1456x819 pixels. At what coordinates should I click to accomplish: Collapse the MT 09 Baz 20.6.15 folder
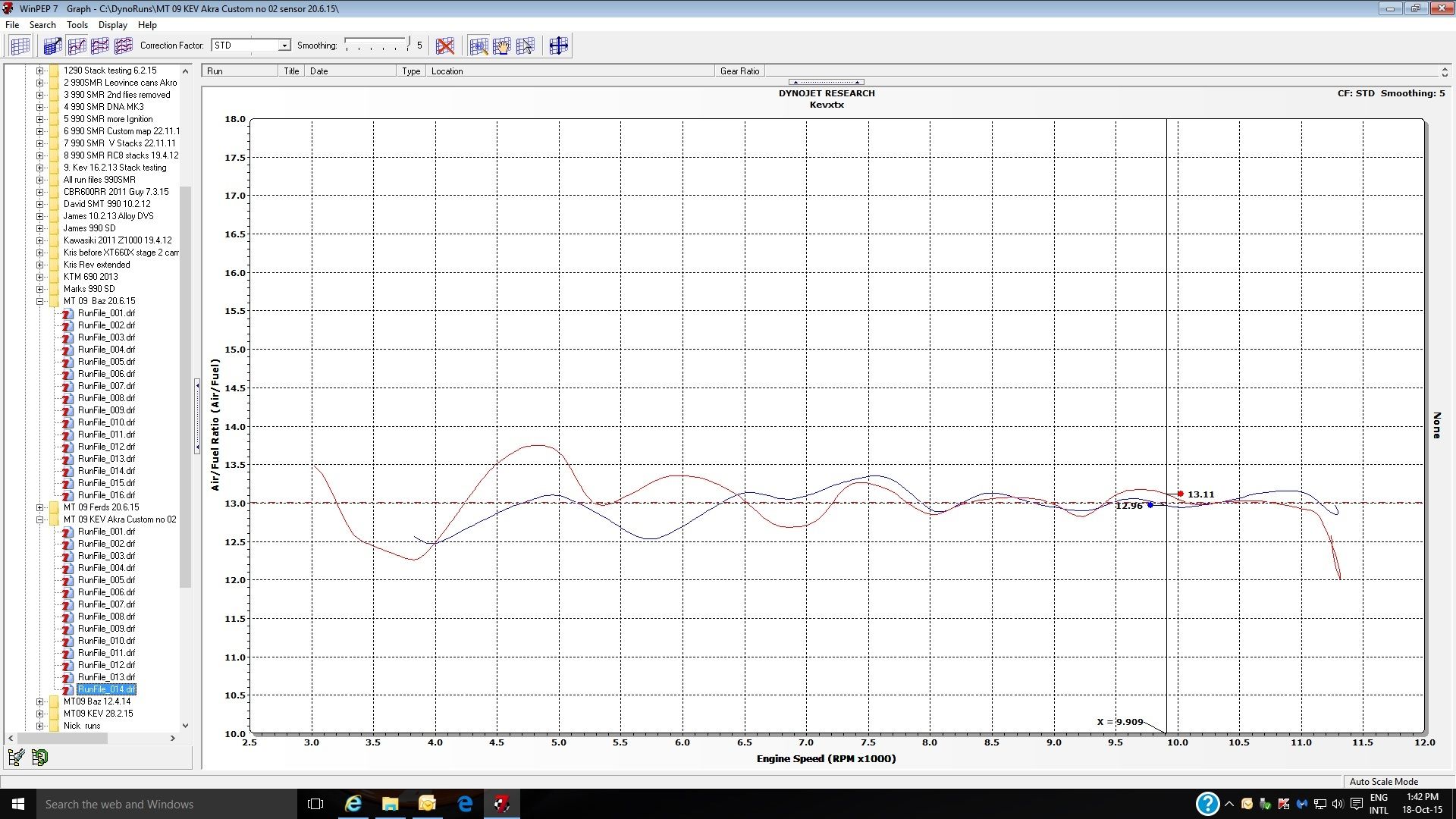[39, 301]
